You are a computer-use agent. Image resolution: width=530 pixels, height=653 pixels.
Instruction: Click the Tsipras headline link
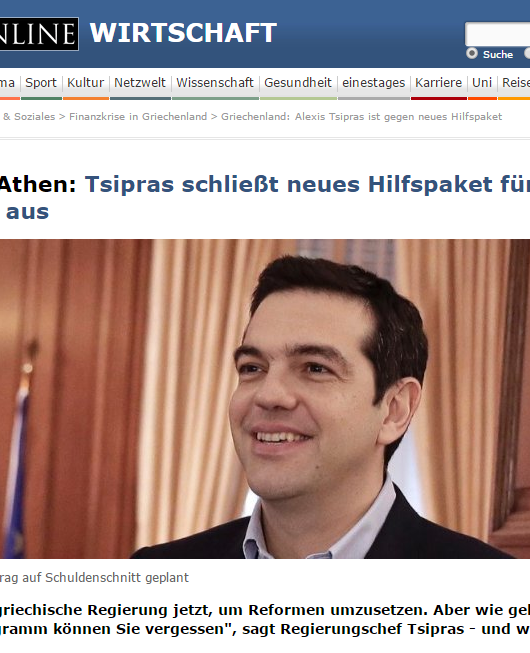tap(264, 197)
